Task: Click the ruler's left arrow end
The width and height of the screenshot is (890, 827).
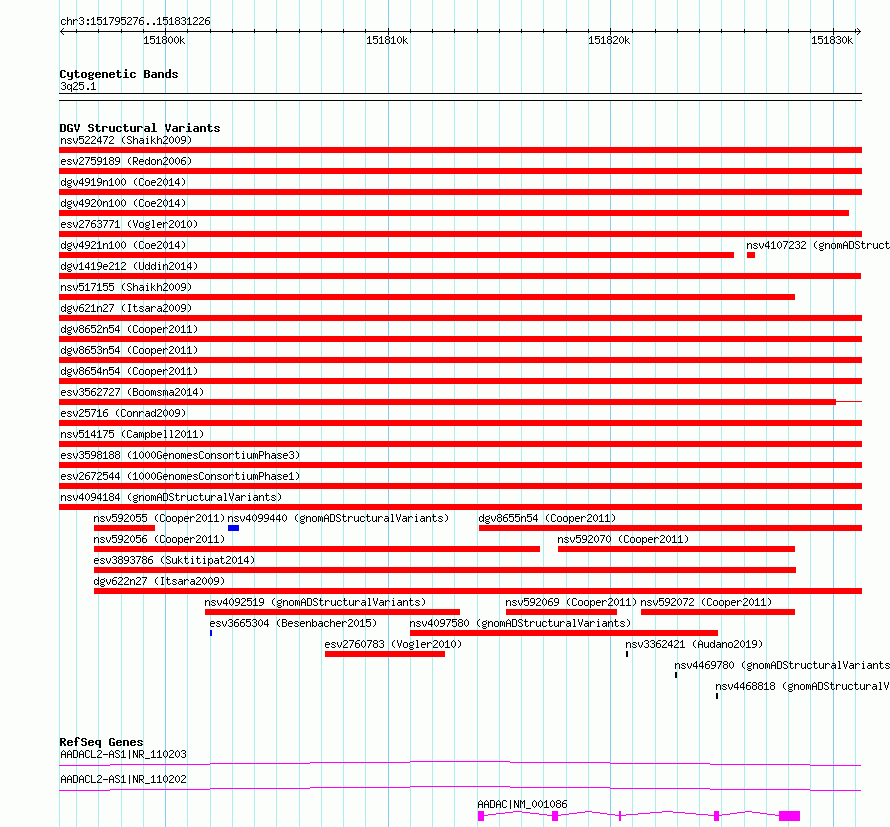Action: (62, 31)
